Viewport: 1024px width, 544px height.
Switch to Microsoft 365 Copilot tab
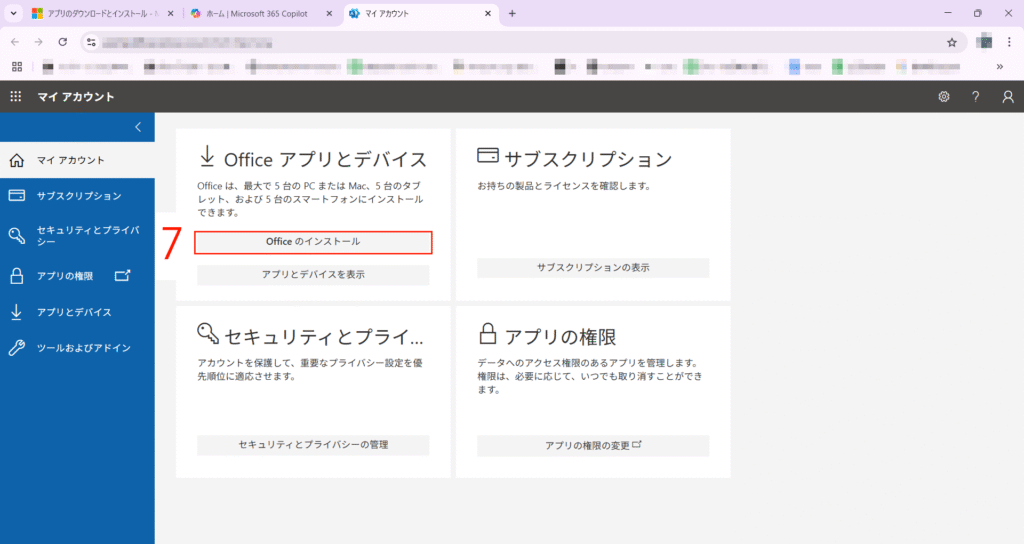pos(261,13)
